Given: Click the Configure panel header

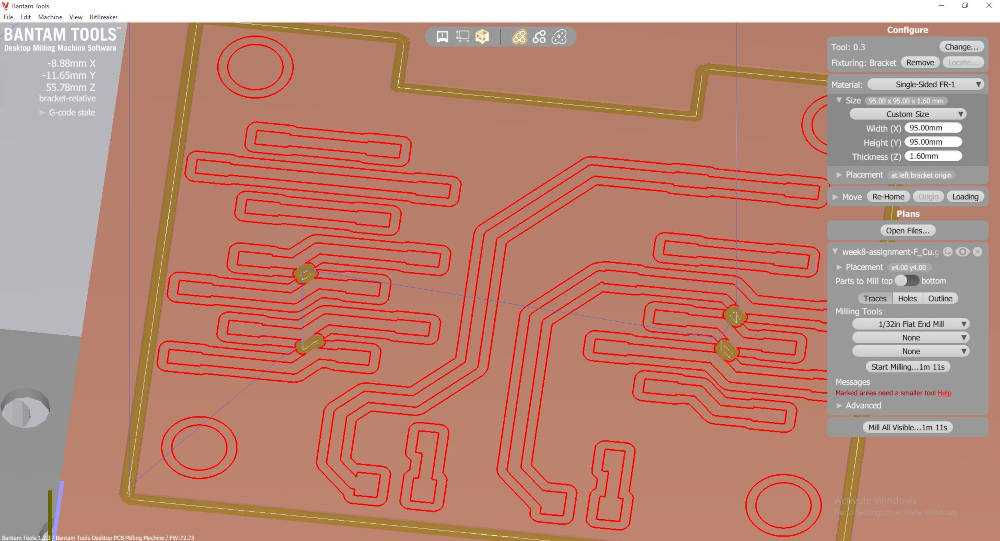Looking at the screenshot, I should pos(907,30).
